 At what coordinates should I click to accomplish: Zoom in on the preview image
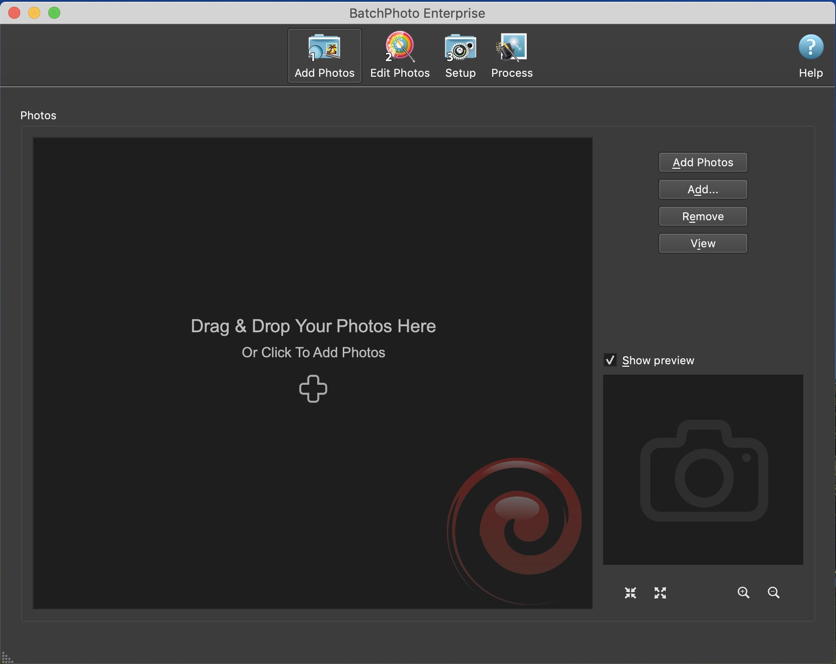[743, 593]
